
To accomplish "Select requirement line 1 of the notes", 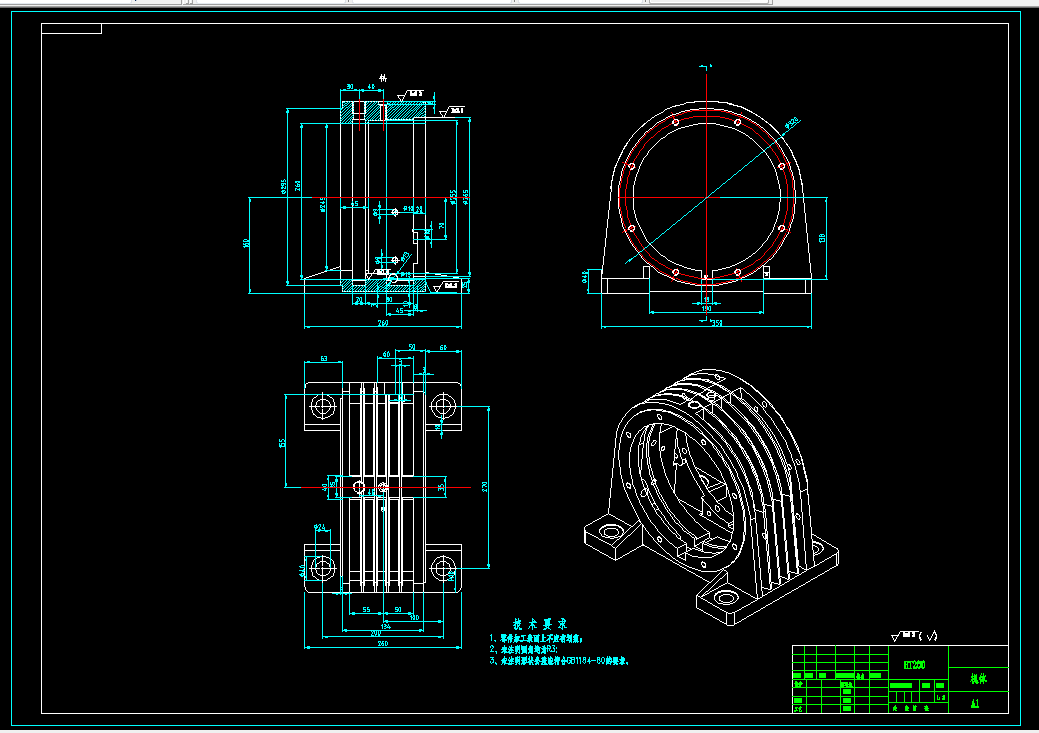I will click(536, 639).
